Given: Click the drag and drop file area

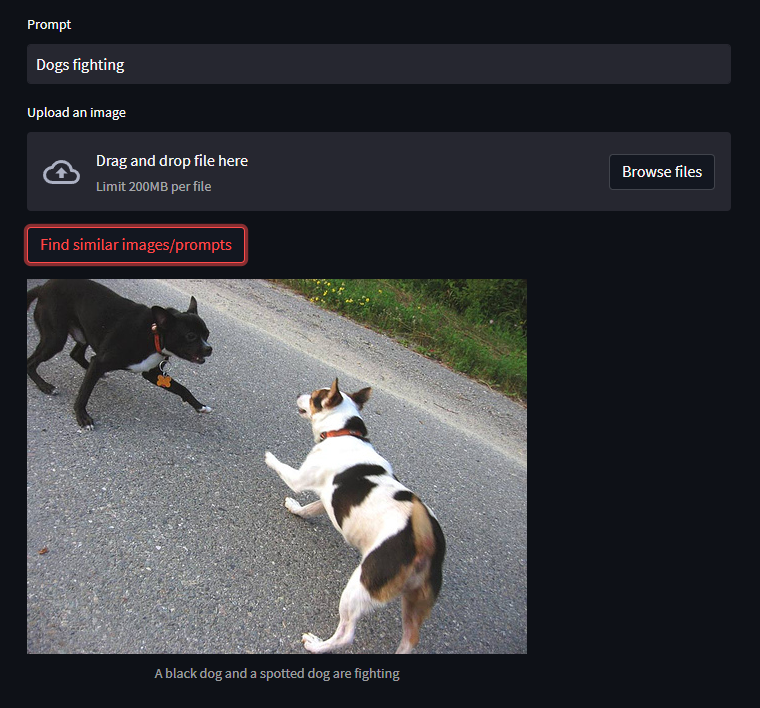Looking at the screenshot, I should pos(379,171).
